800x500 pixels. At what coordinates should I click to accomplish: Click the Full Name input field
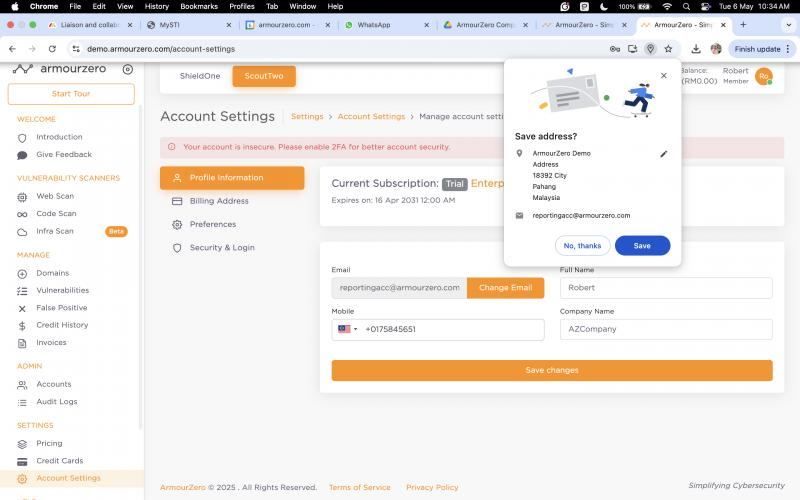(x=666, y=288)
